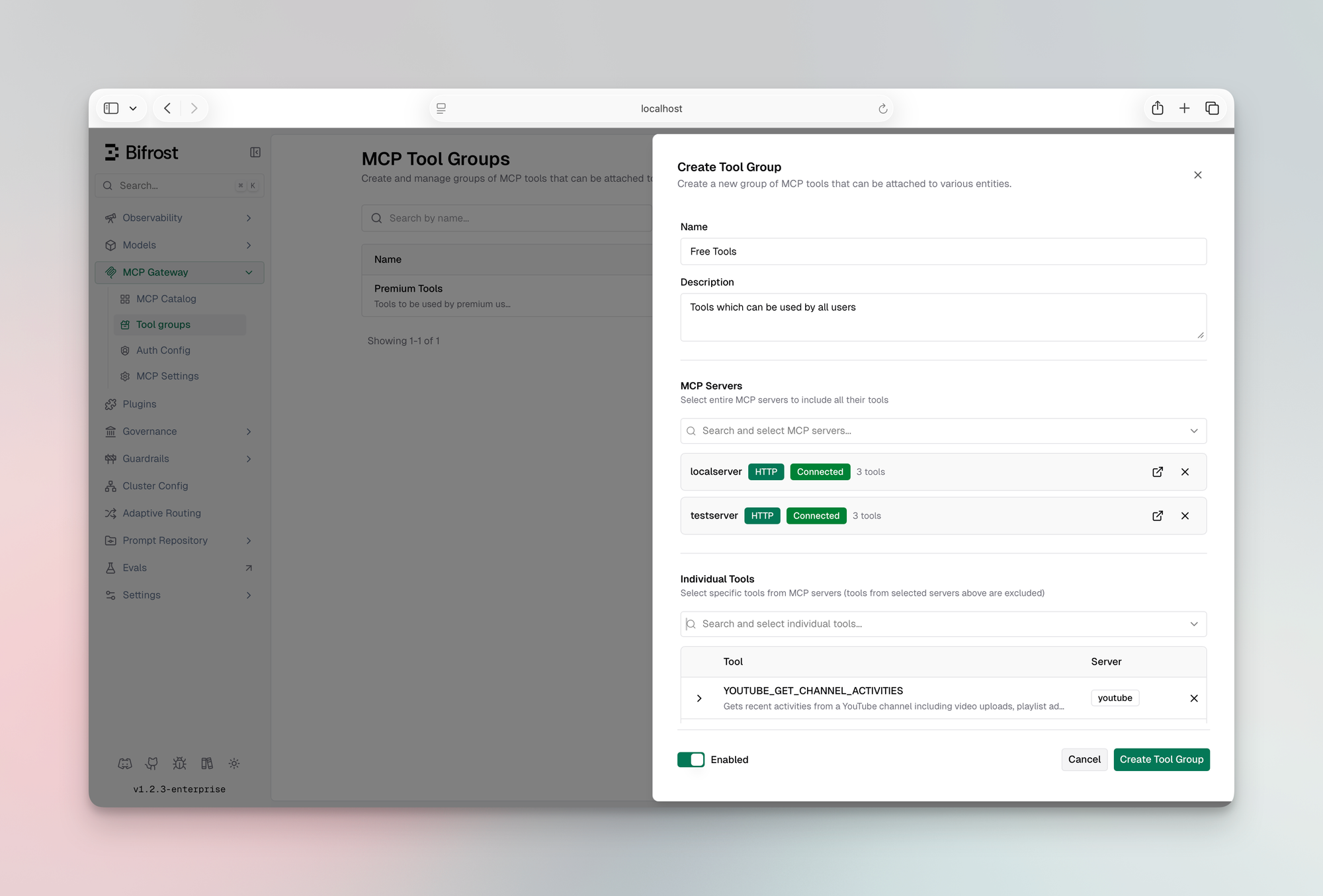
Task: Click the Create Tool Group button
Action: point(1161,760)
